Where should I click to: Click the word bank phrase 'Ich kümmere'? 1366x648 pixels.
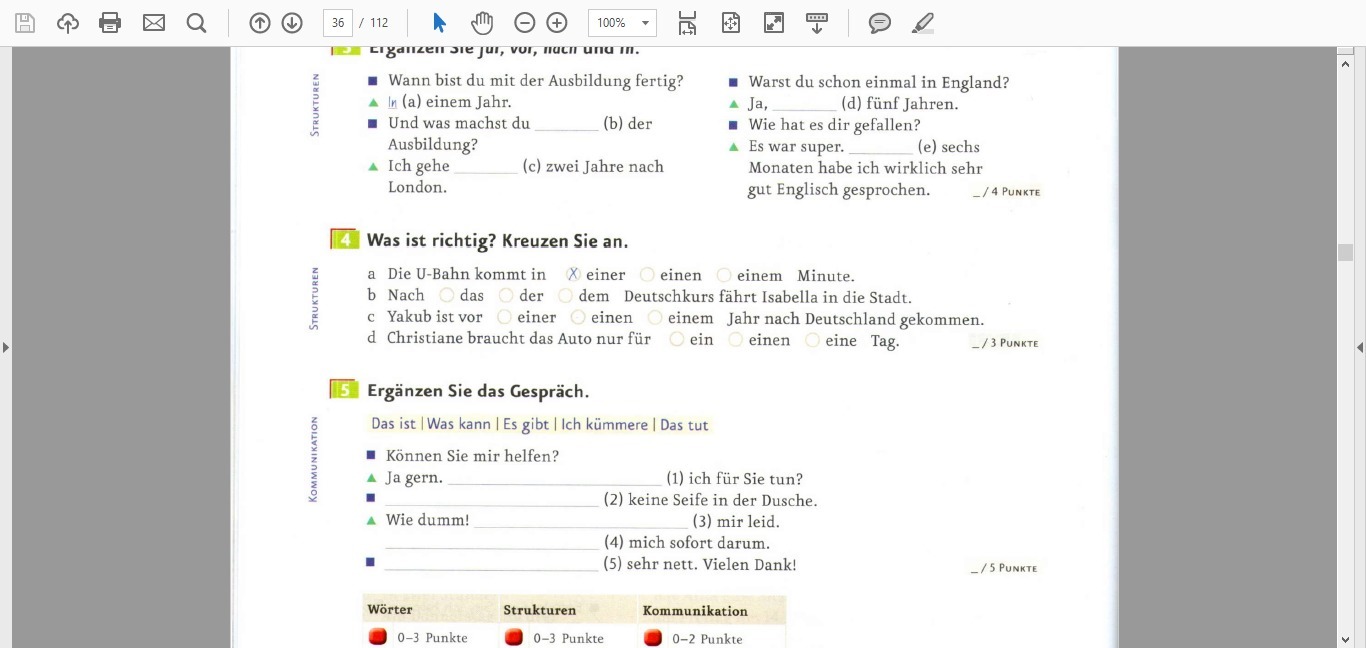coord(604,425)
